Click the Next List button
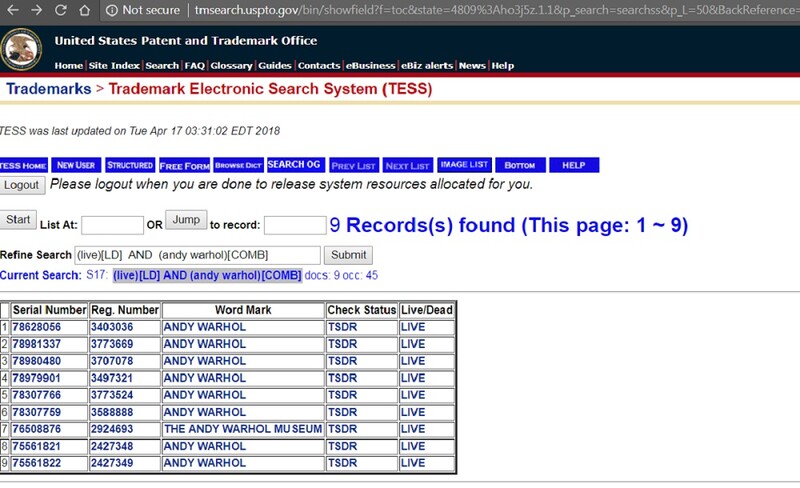The image size is (800, 488). coord(408,165)
